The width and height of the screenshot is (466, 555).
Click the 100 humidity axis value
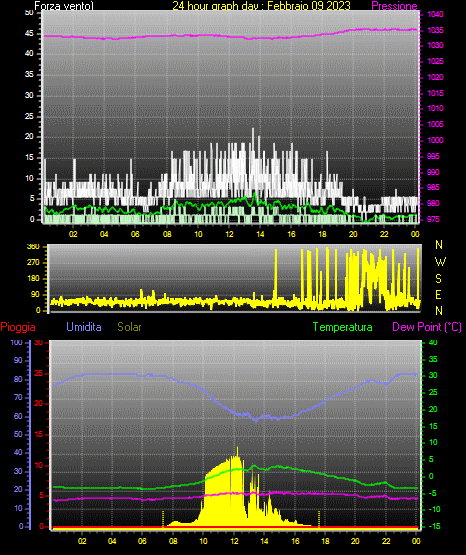16,342
